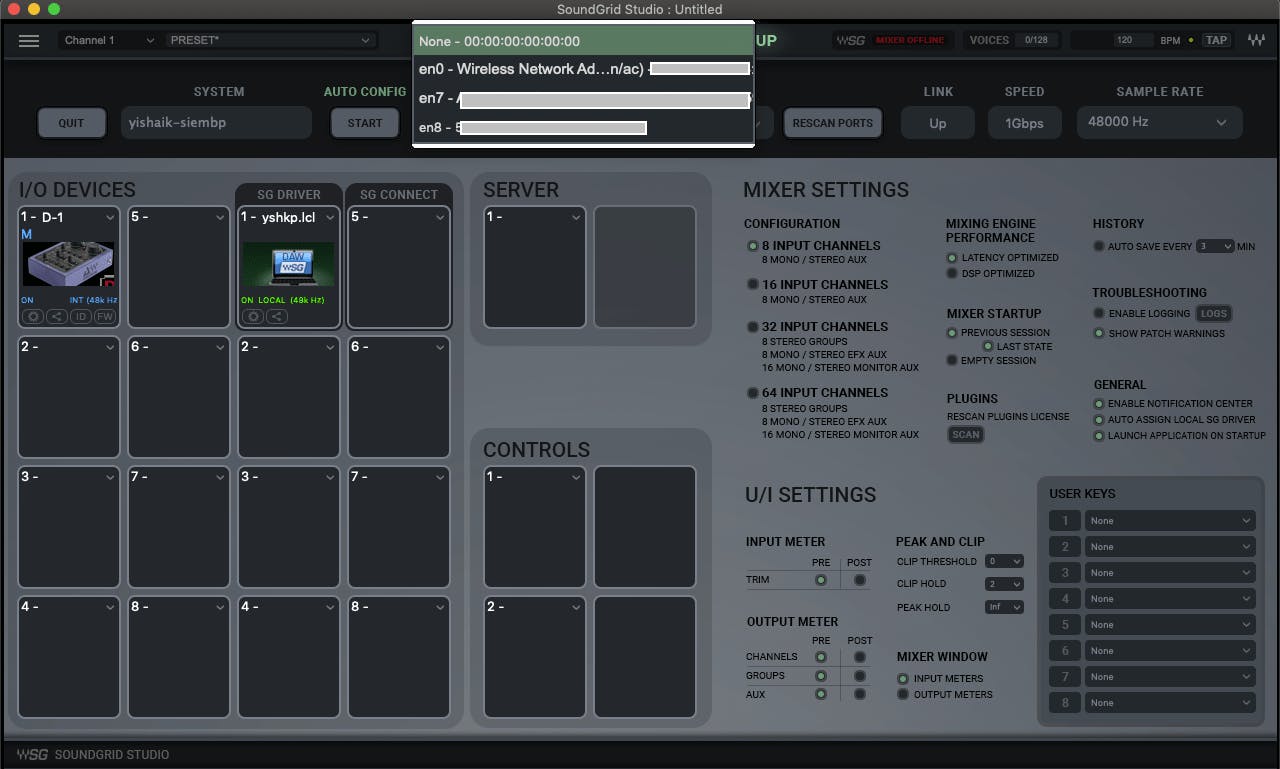This screenshot has width=1280, height=769.
Task: Click the SCAN button under Plugins
Action: (965, 434)
